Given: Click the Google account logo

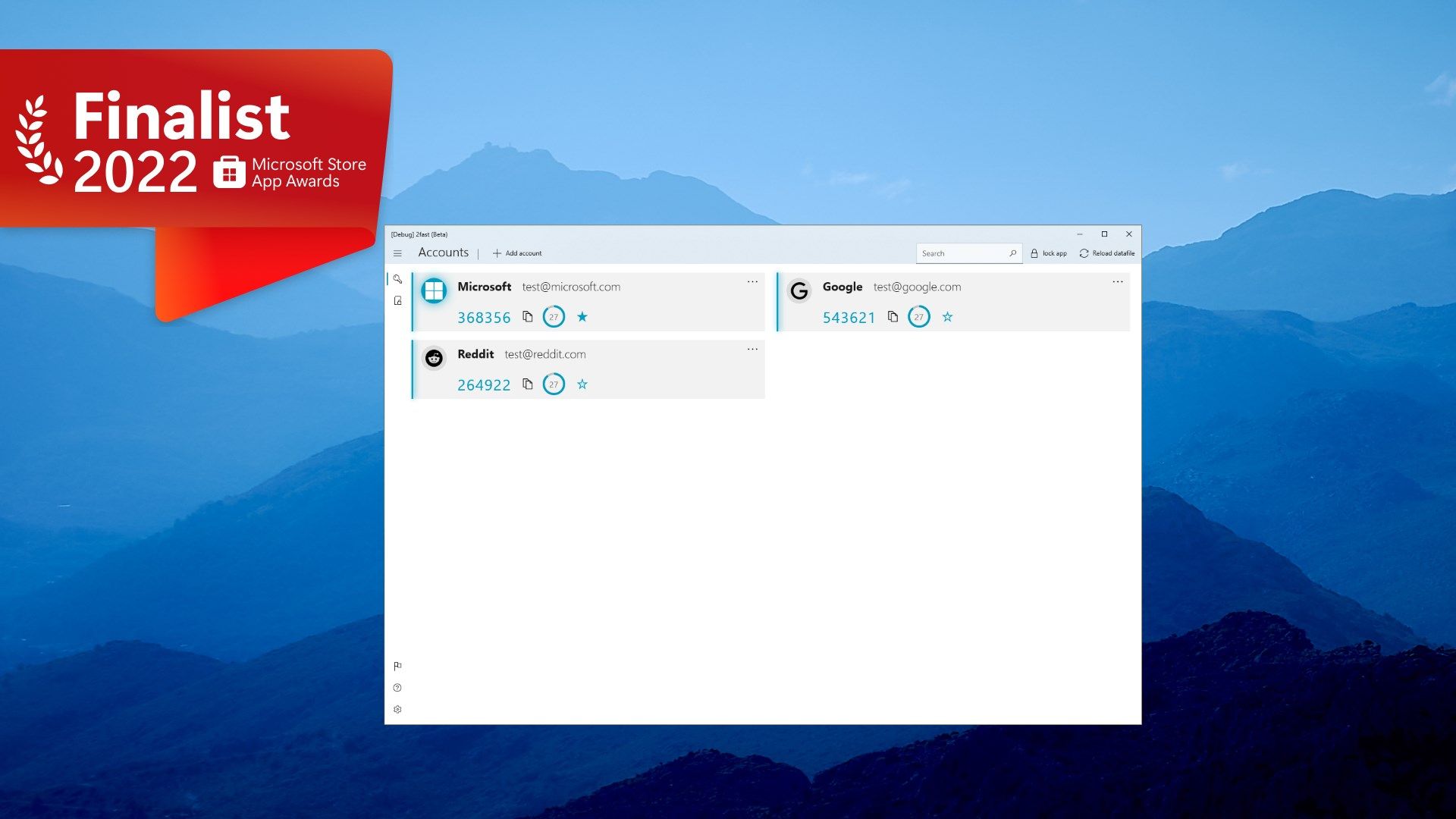Looking at the screenshot, I should tap(799, 290).
